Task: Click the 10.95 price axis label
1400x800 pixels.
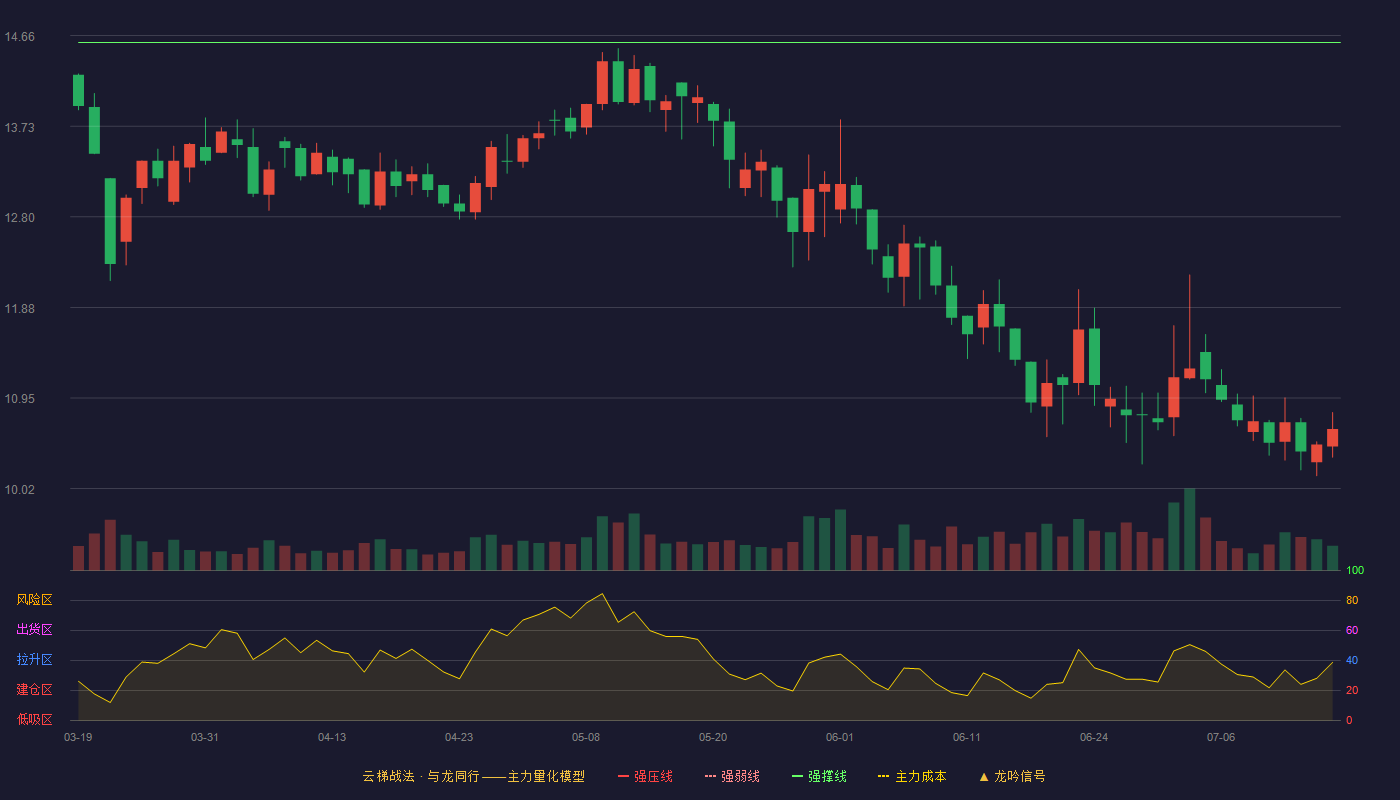Action: tap(19, 399)
